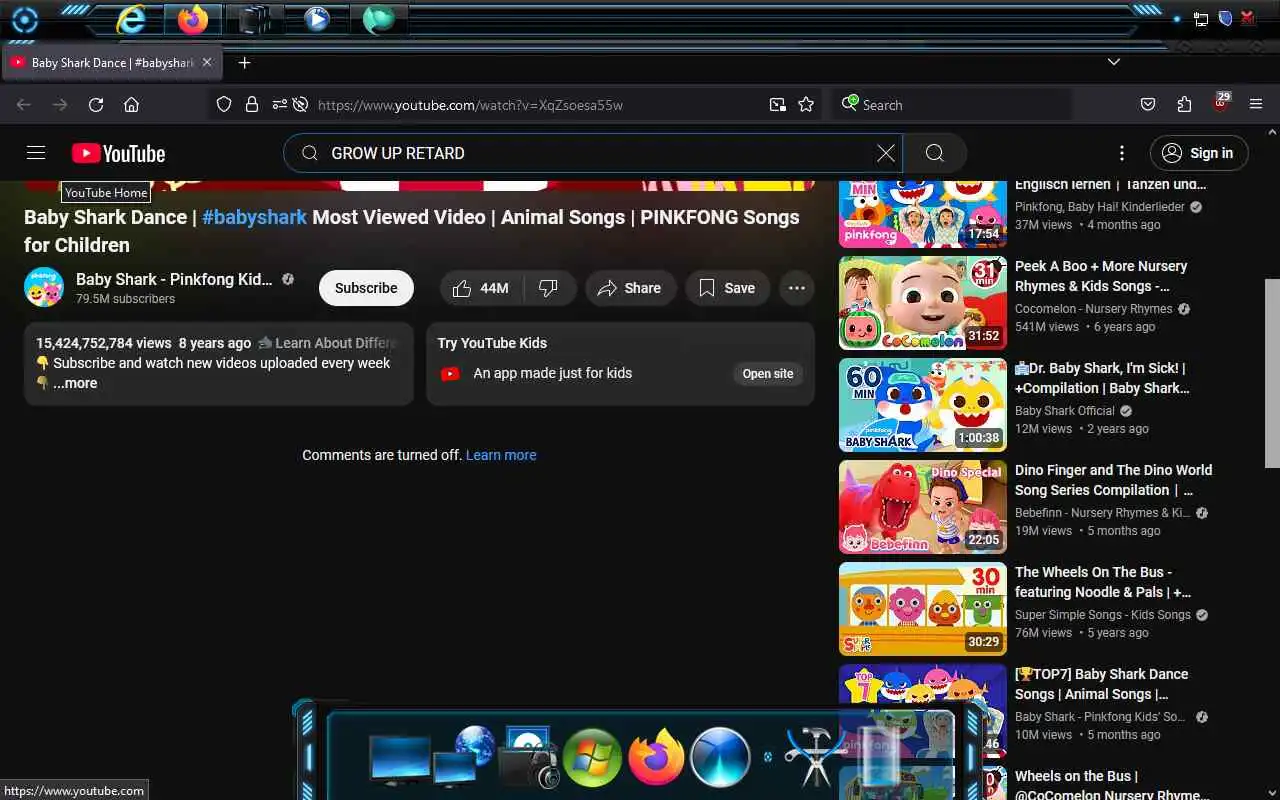Open the green messenger icon in top bar
Image resolution: width=1280 pixels, height=800 pixels.
379,19
